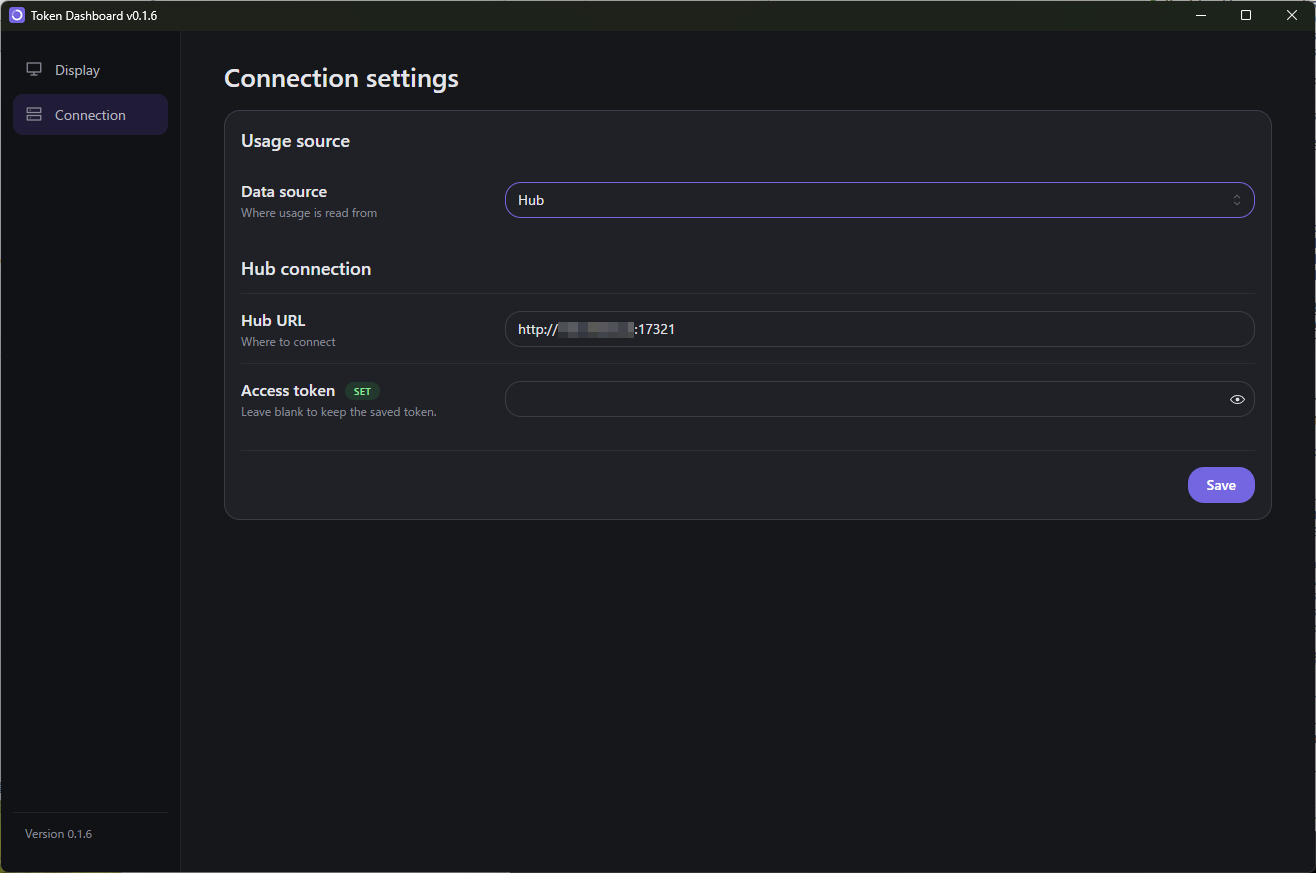Open the Display settings page
The height and width of the screenshot is (873, 1316).
click(x=90, y=70)
